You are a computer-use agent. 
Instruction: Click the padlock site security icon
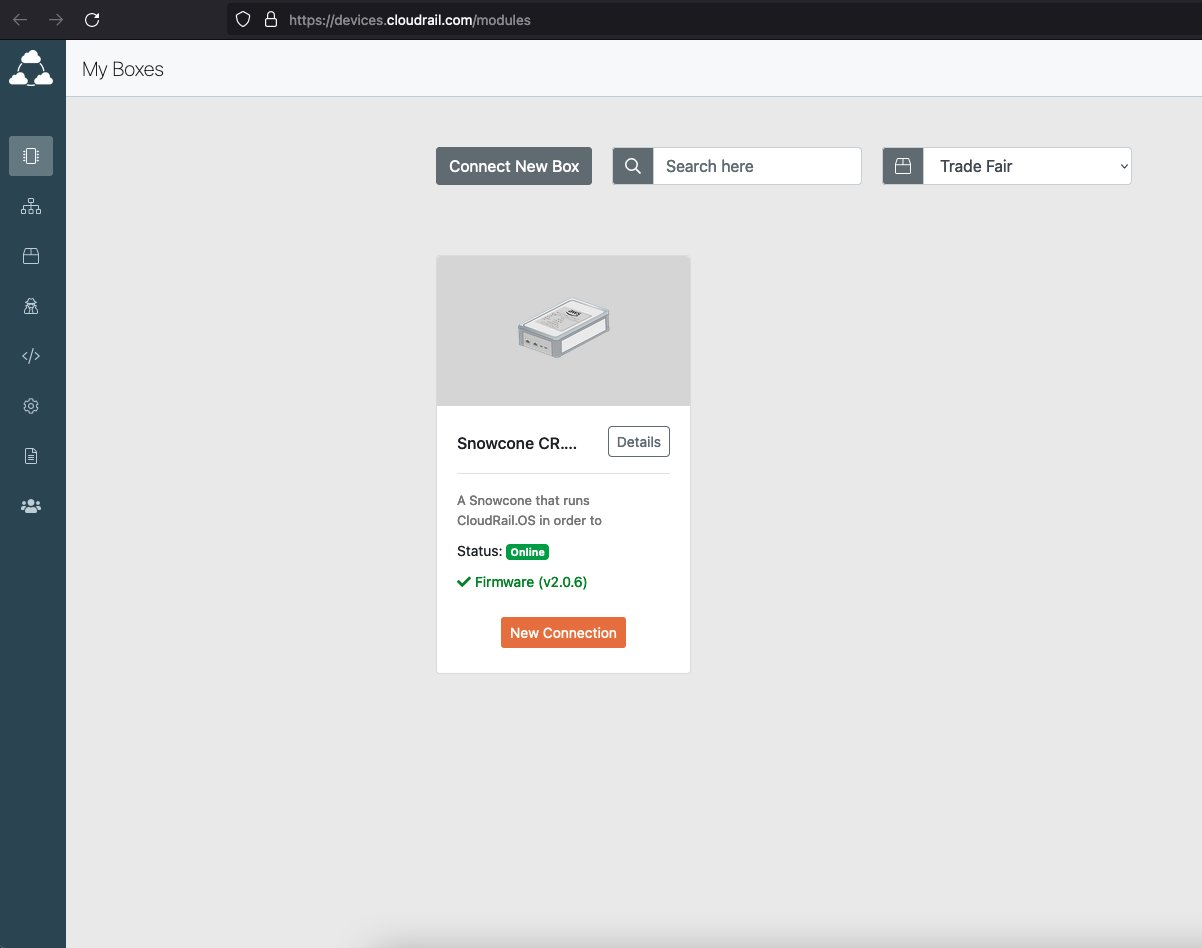(270, 19)
